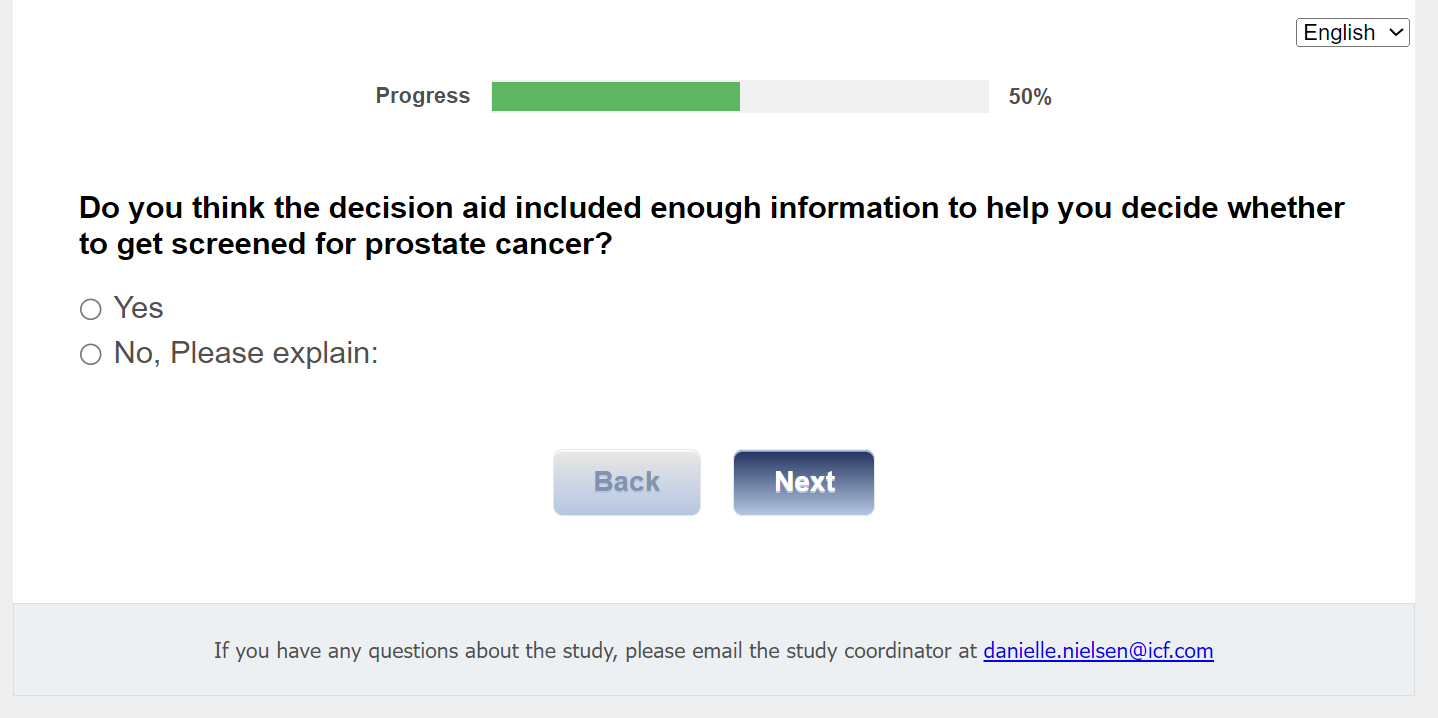Click the chevron arrow of language selector
Viewport: 1438px width, 718px height.
click(1395, 33)
